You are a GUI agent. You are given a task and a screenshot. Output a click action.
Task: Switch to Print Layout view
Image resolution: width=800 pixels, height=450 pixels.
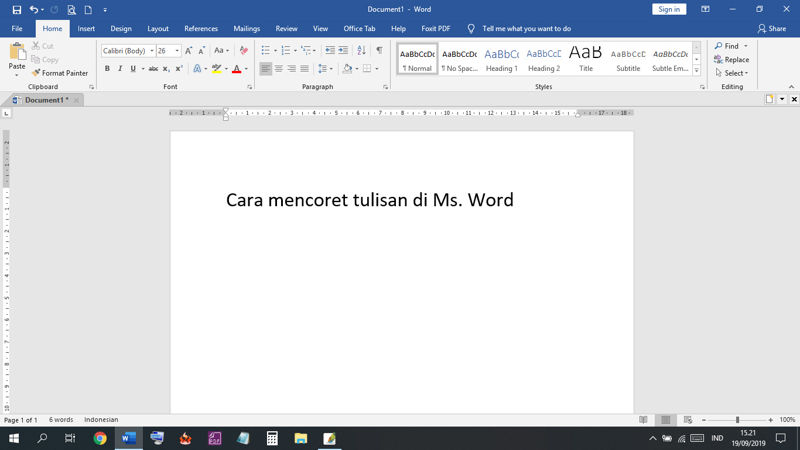(666, 420)
